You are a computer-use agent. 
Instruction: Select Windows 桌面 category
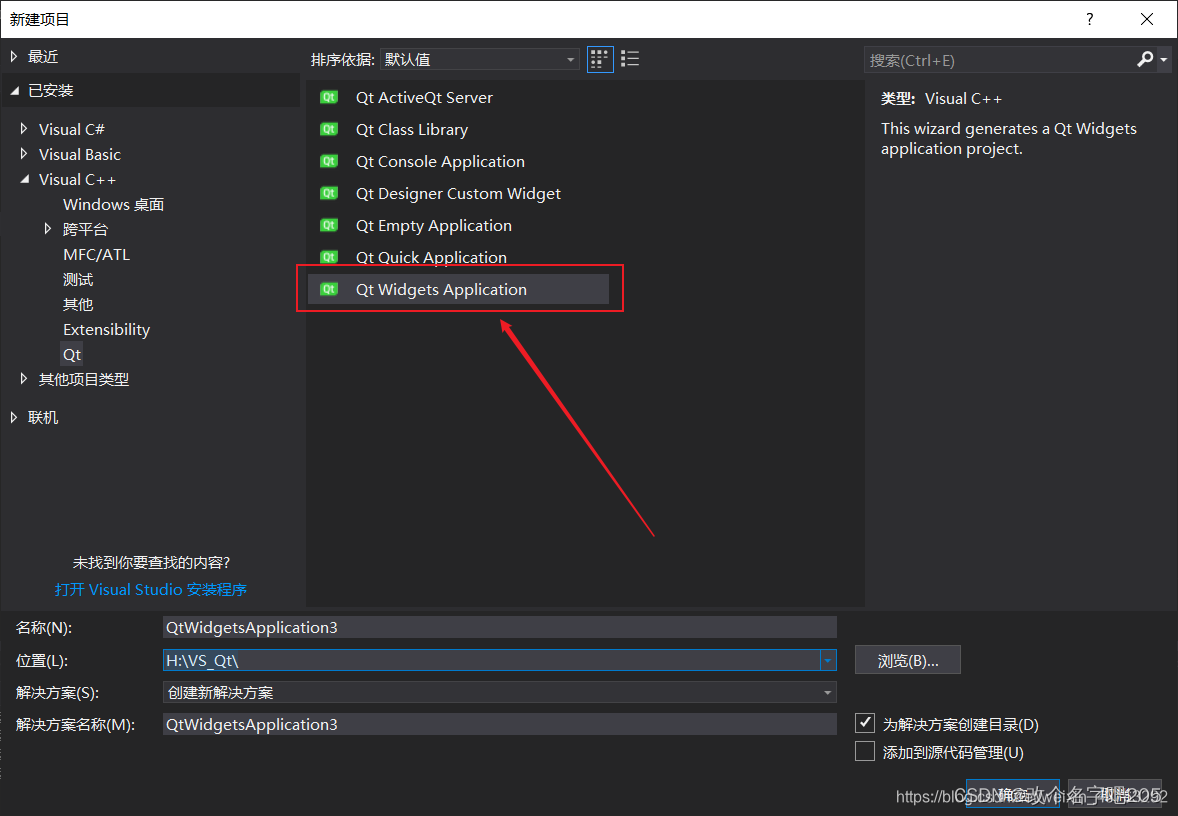point(113,204)
